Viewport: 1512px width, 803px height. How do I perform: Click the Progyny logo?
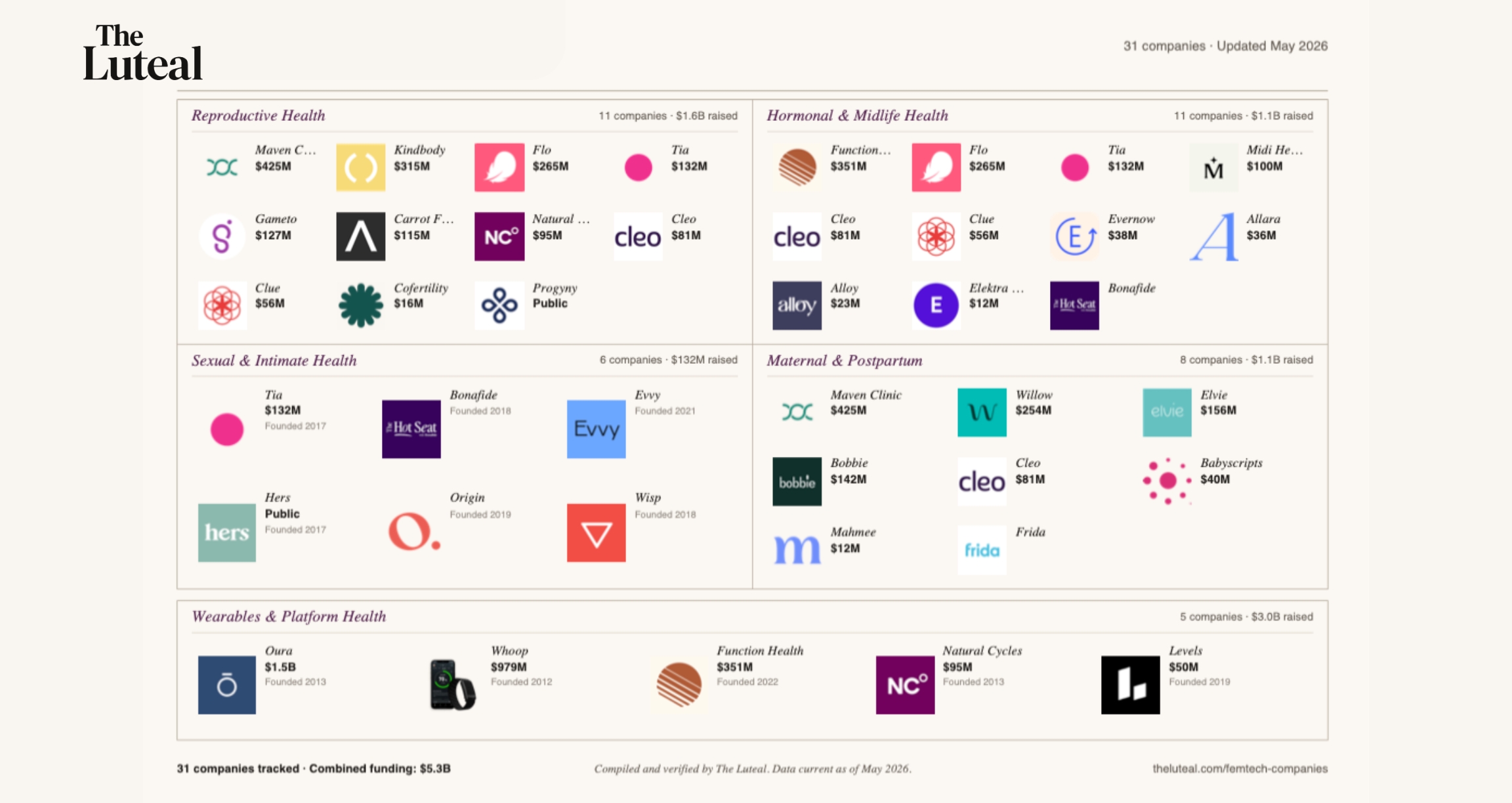click(x=499, y=305)
